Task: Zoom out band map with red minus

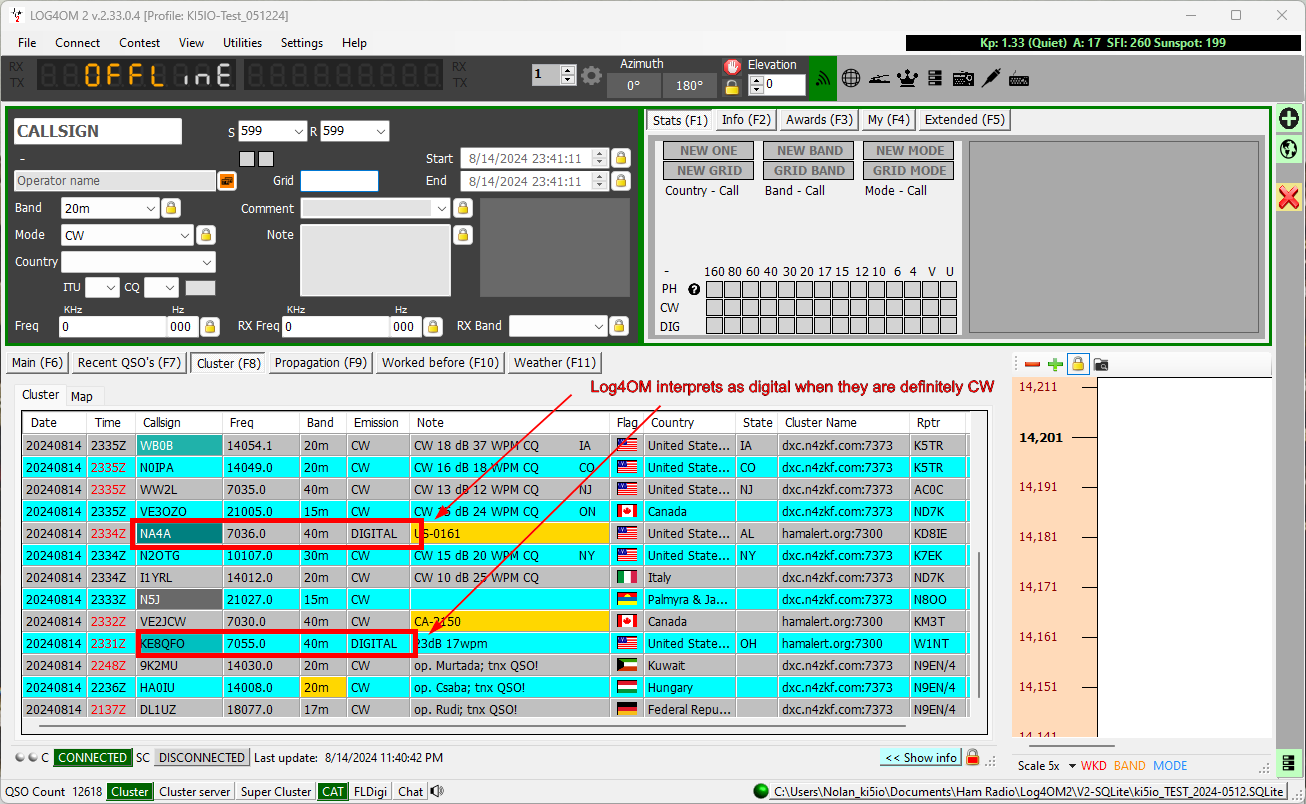Action: tap(1033, 365)
